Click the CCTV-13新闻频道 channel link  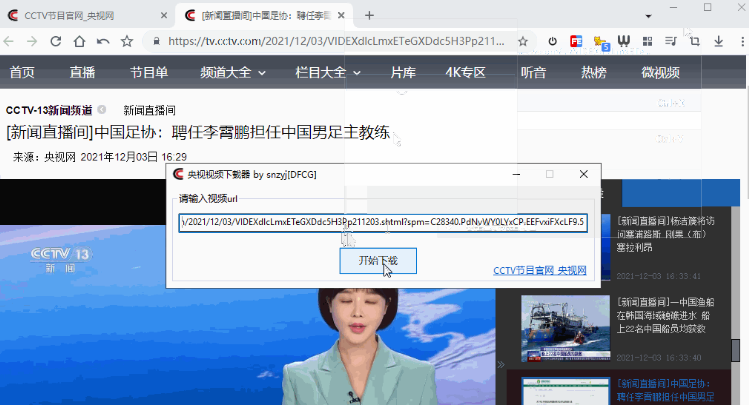[x=49, y=110]
